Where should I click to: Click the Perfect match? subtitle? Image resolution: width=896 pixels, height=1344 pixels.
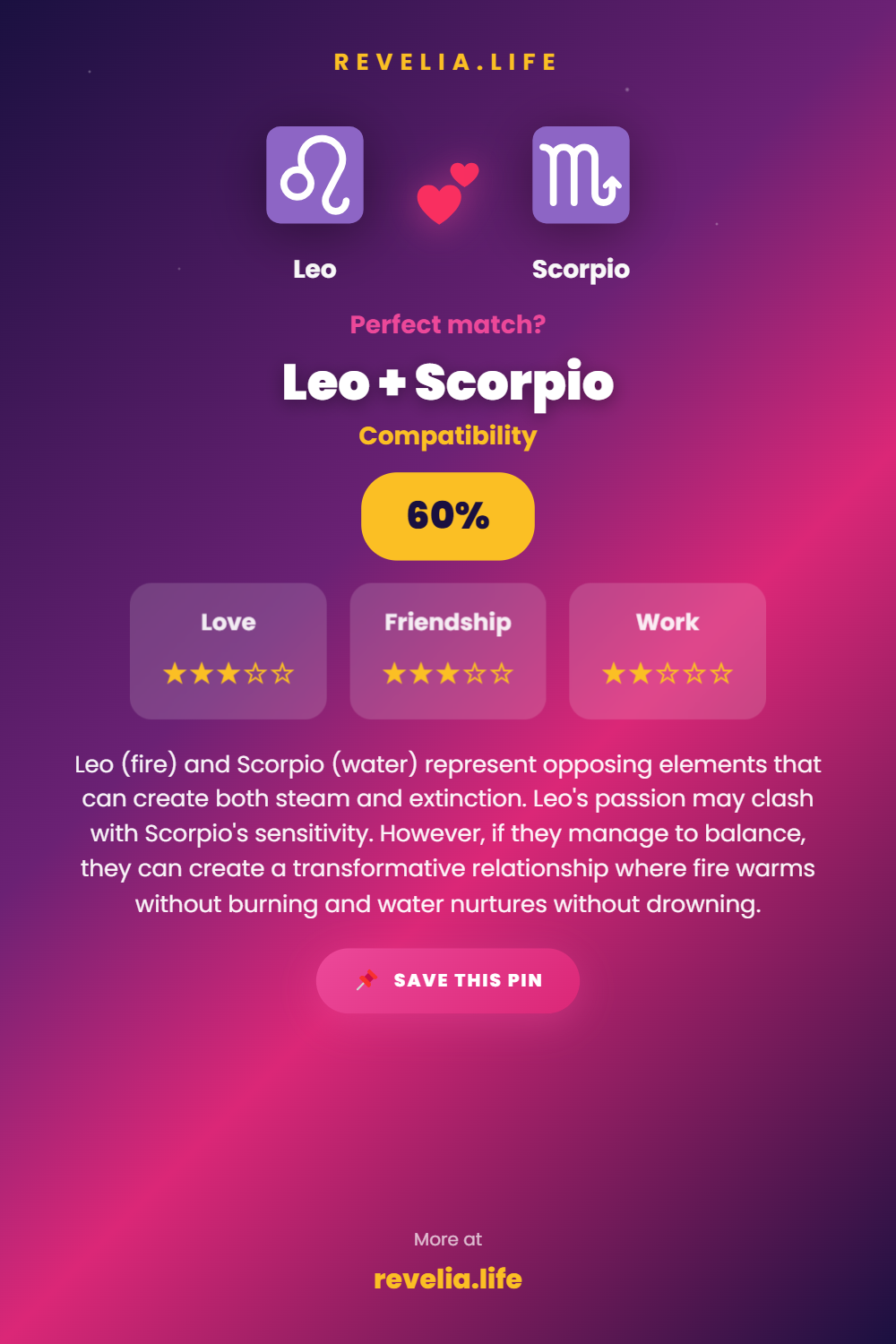[x=448, y=324]
